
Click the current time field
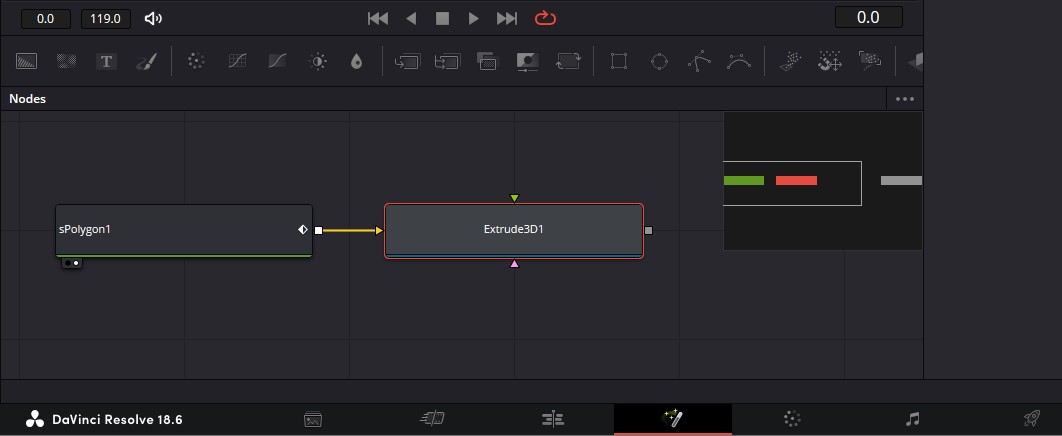point(868,17)
